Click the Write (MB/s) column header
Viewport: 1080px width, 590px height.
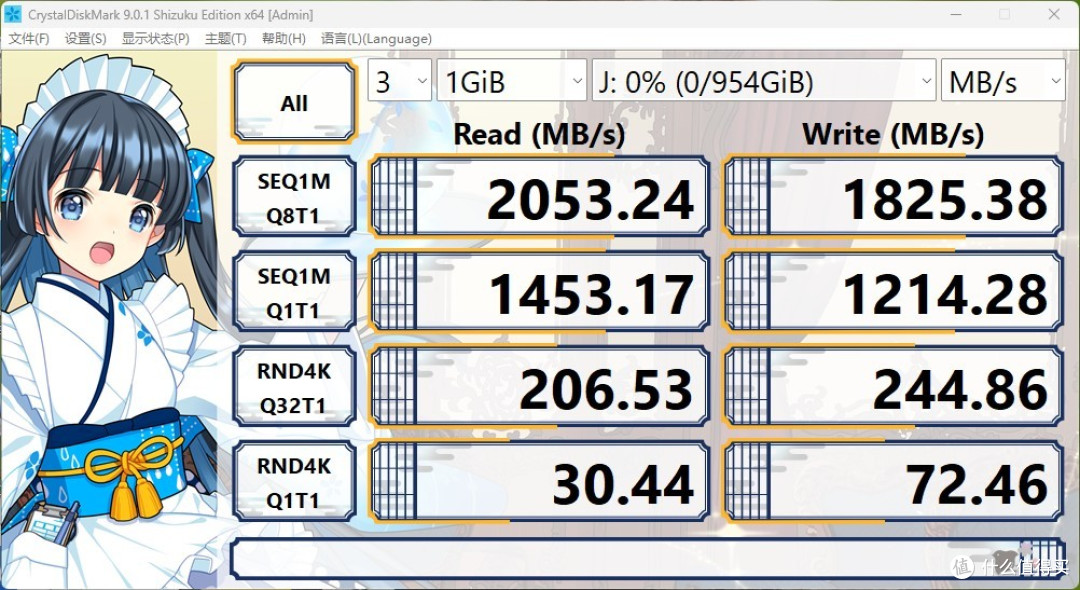coord(893,134)
